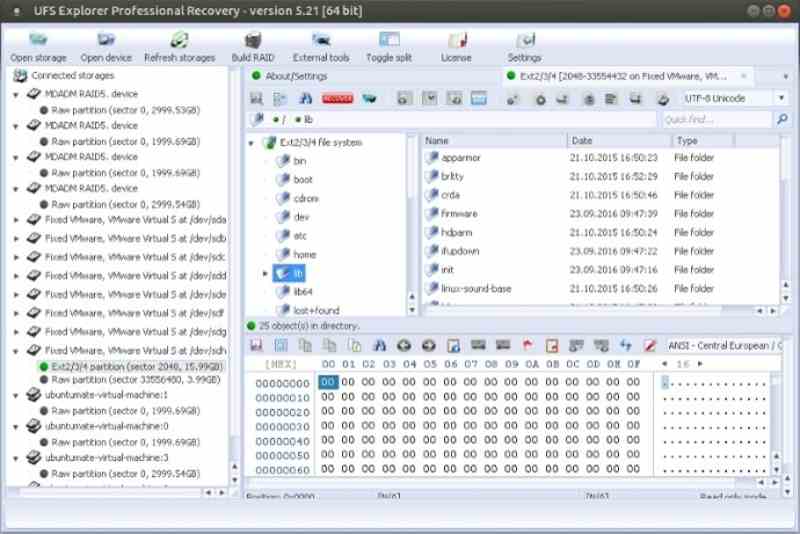Collapse the ubuntumate-virtual-machine:1 storage node
This screenshot has height=534, width=800.
coord(16,395)
